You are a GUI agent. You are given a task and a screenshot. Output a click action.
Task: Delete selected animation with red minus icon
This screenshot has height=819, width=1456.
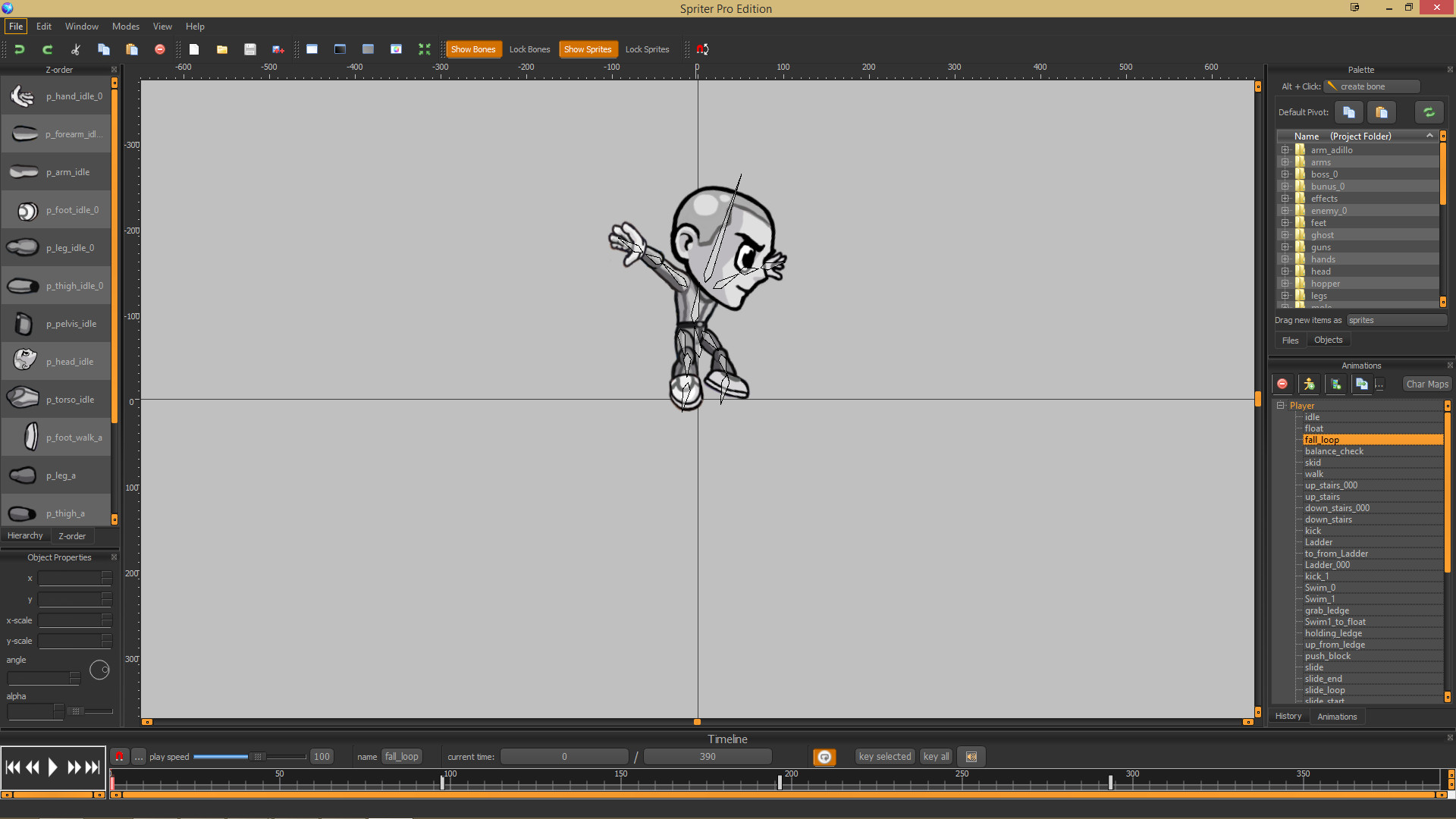(1282, 384)
